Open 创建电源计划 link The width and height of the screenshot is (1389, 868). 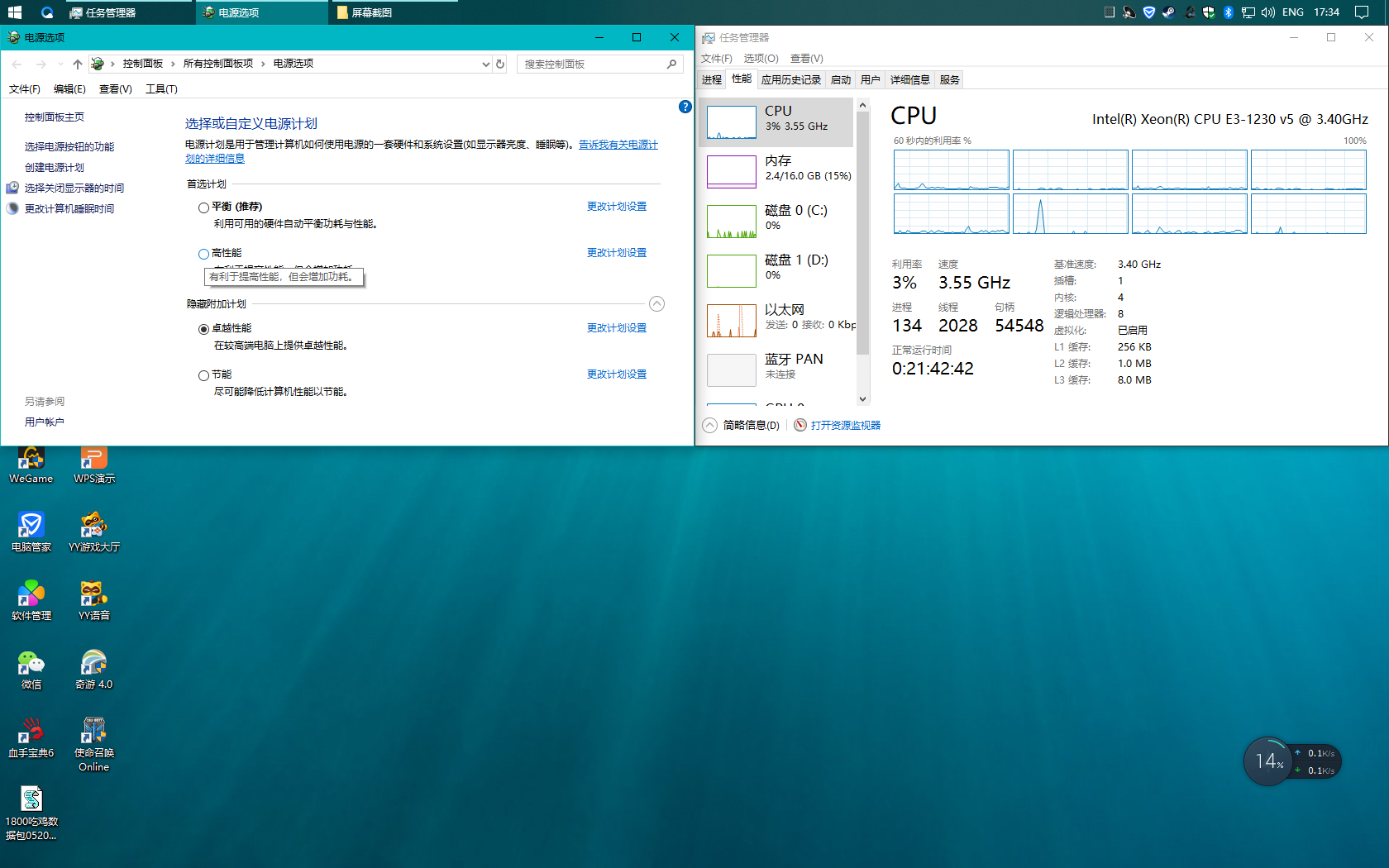coord(55,168)
